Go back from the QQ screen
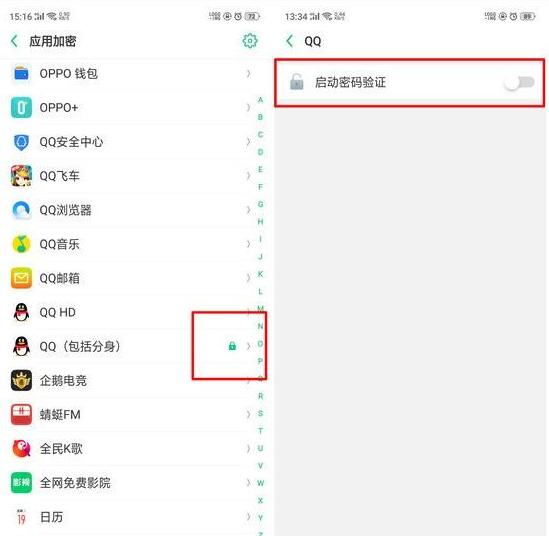The height and width of the screenshot is (536, 549). (x=290, y=41)
